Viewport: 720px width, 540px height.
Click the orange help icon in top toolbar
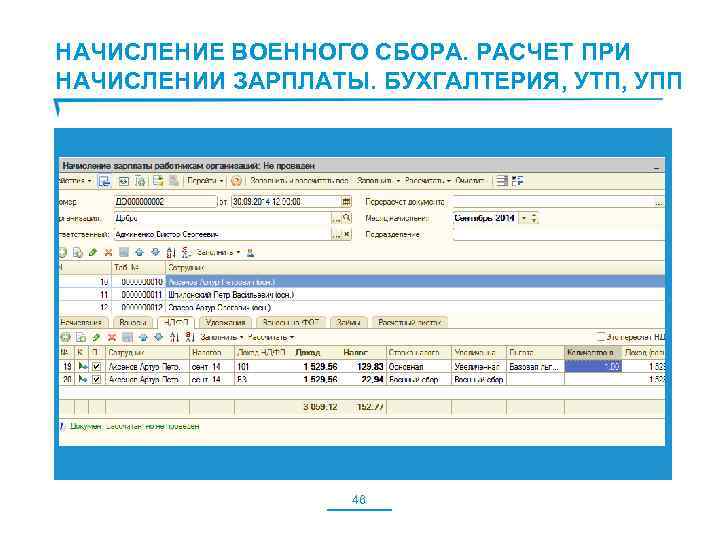236,181
